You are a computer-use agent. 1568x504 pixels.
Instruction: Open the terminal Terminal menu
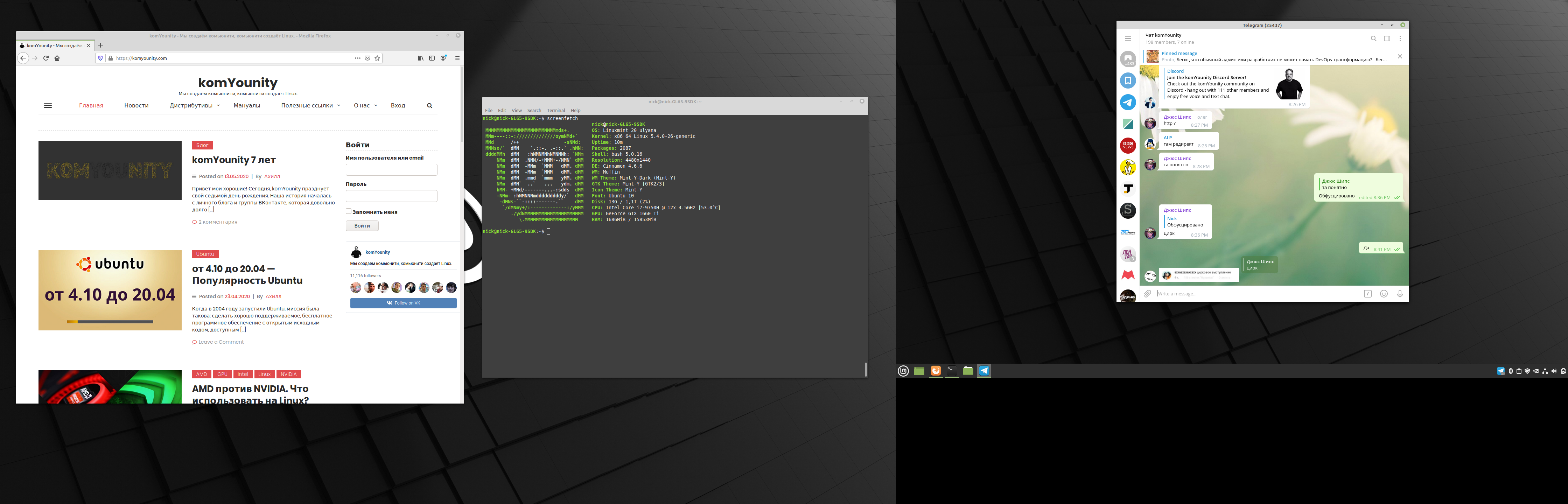pyautogui.click(x=556, y=111)
